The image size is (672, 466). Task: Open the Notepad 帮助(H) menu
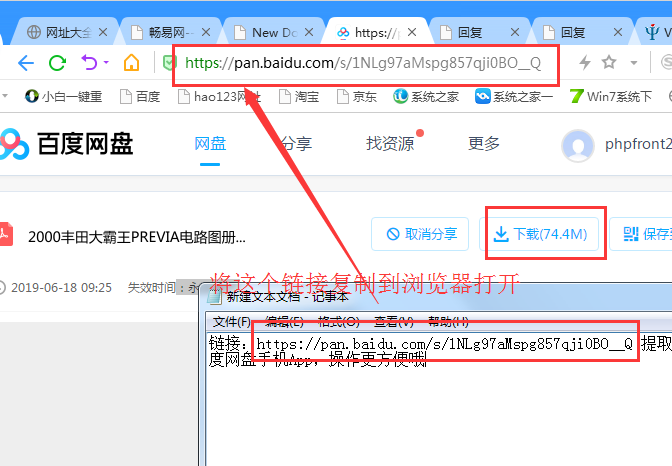click(x=448, y=322)
